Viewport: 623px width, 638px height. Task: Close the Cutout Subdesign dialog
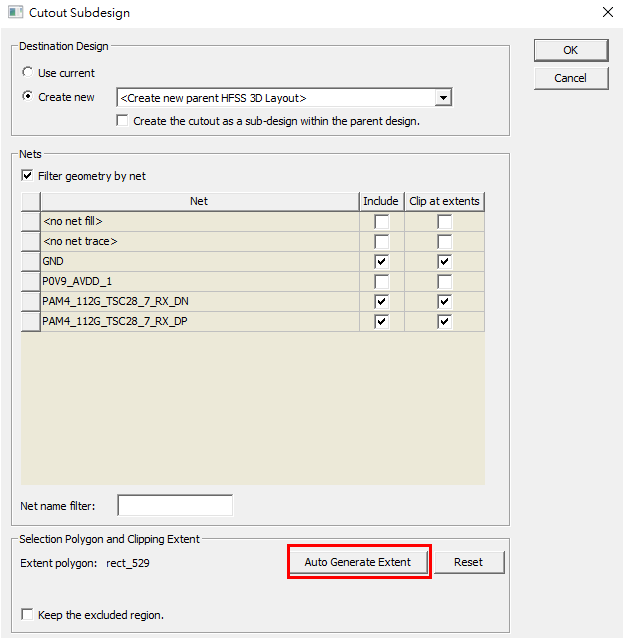coord(608,12)
